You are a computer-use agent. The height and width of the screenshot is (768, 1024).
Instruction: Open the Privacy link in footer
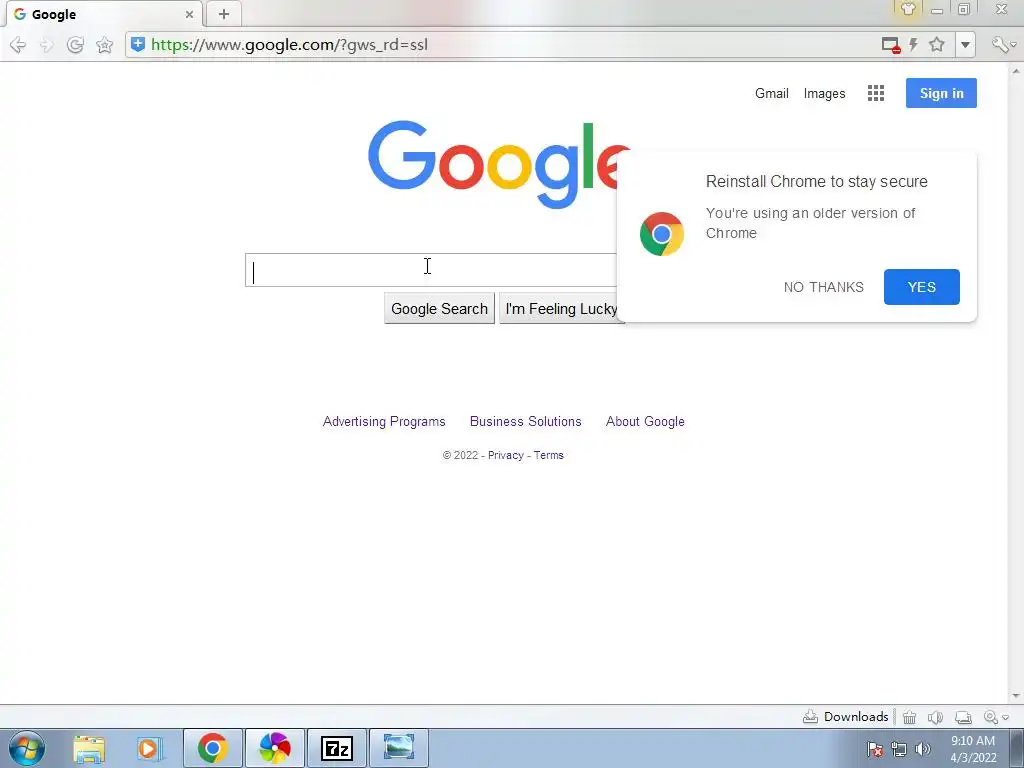[x=505, y=455]
